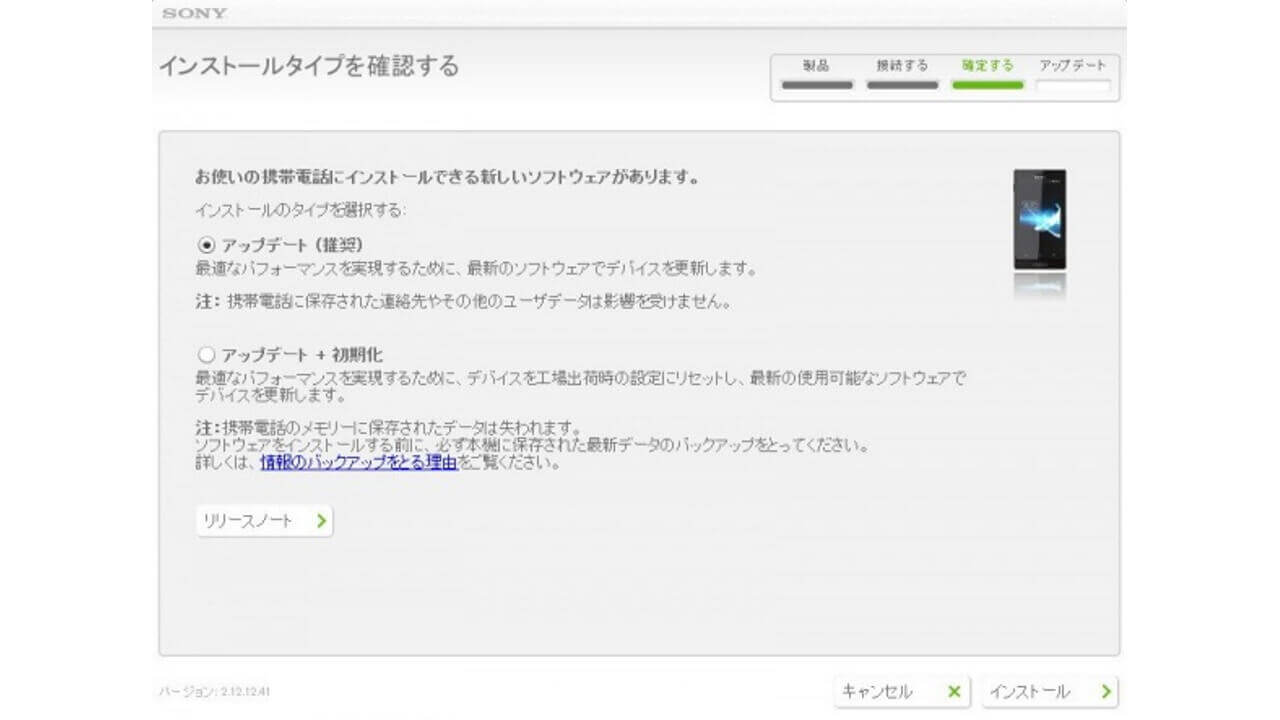This screenshot has height=720, width=1280.
Task: Click the green progress bar under 確定する
Action: click(x=986, y=86)
